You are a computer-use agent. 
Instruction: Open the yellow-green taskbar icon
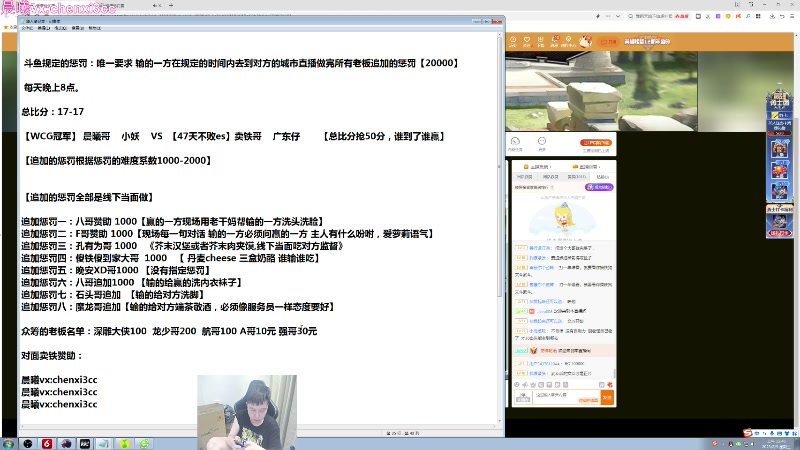124,443
